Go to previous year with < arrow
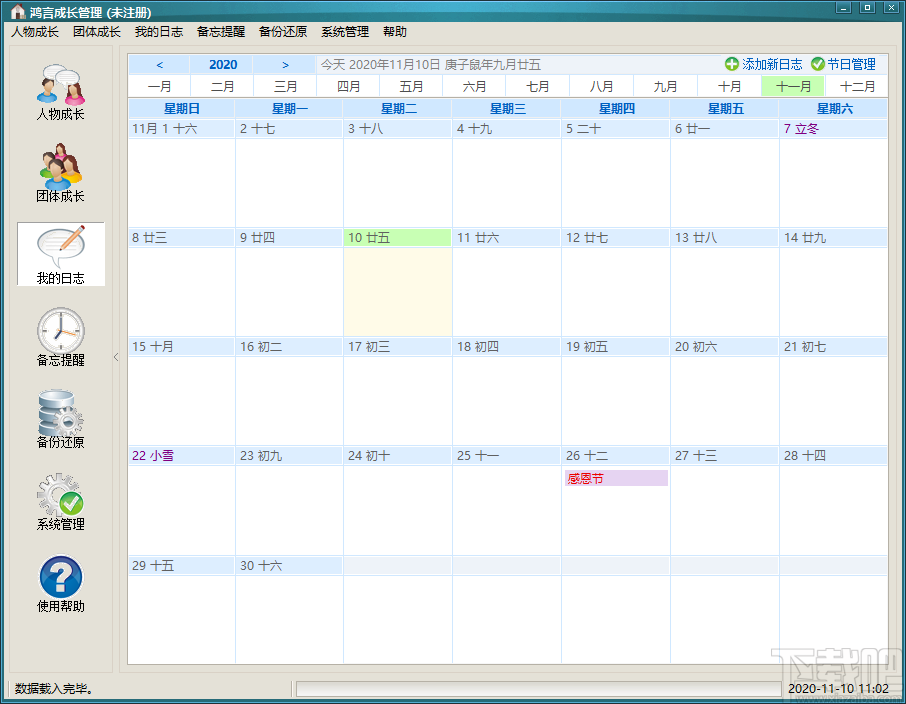This screenshot has height=704, width=906. 159,65
